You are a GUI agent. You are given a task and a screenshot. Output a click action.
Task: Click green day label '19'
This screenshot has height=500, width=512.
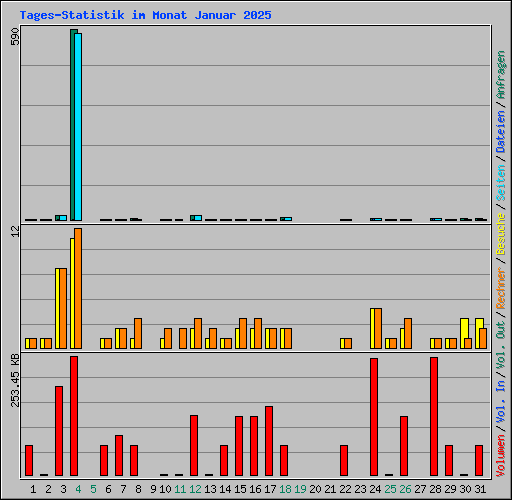click(300, 489)
